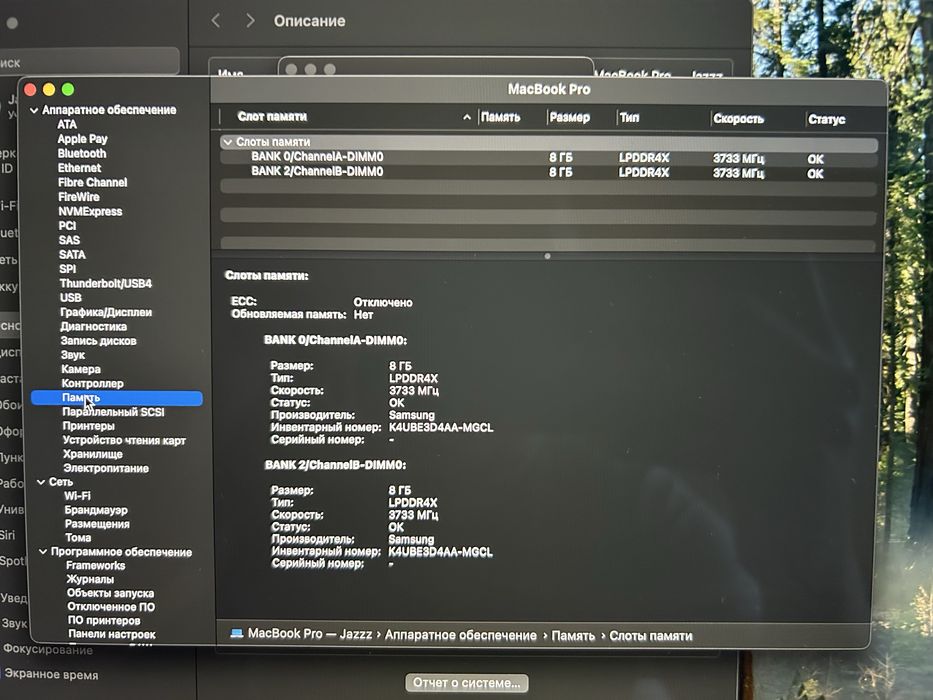
Task: Select Электропитание in the sidebar
Action: (106, 468)
